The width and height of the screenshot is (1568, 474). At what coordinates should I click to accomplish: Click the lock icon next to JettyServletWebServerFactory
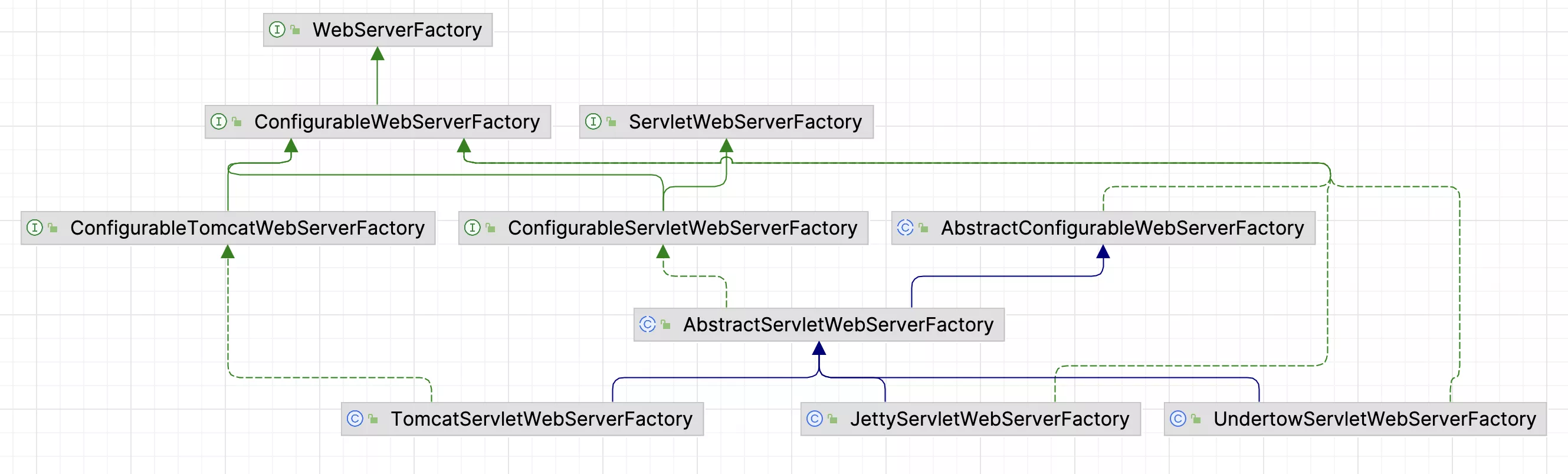833,419
